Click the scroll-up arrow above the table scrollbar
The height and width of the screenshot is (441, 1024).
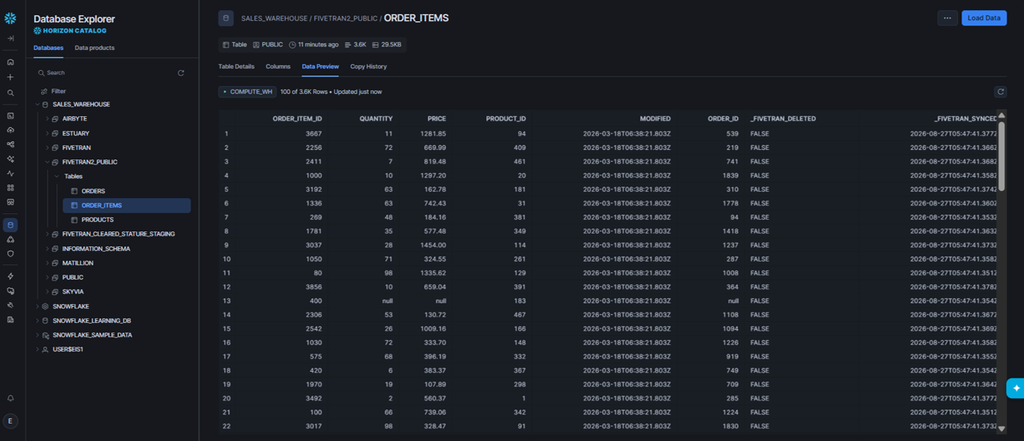pyautogui.click(x=1001, y=115)
